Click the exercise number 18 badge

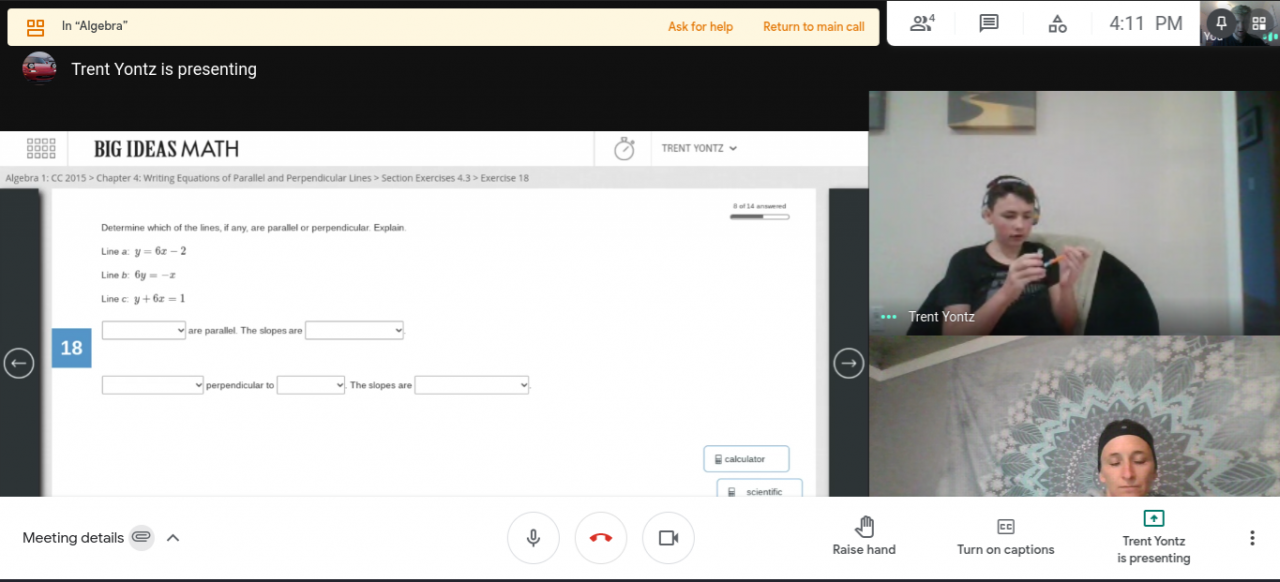[71, 348]
